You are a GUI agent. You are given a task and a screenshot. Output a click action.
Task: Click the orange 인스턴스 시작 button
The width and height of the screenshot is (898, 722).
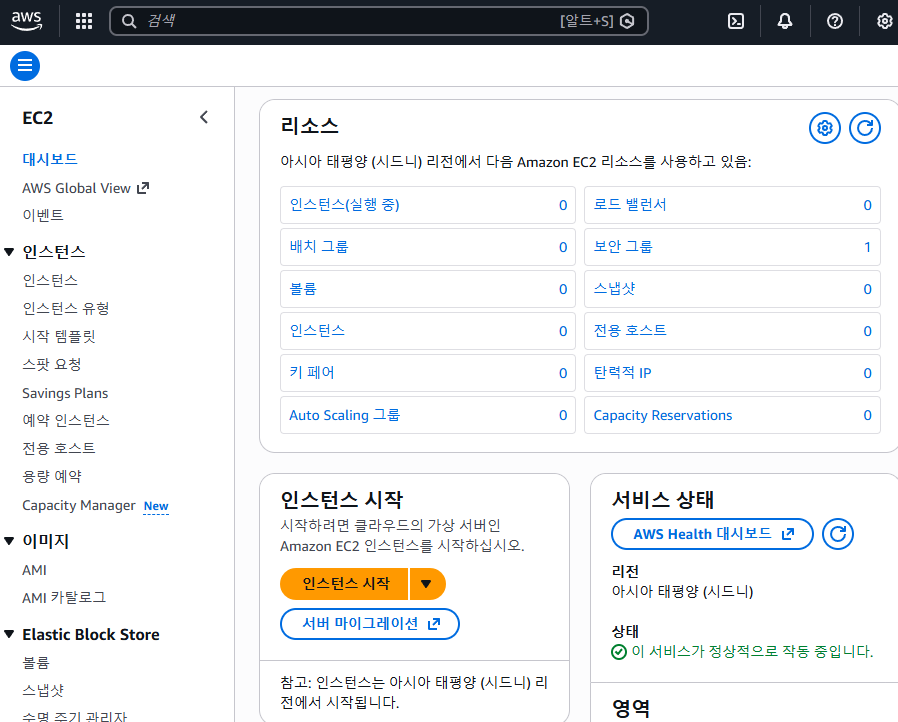tap(344, 584)
